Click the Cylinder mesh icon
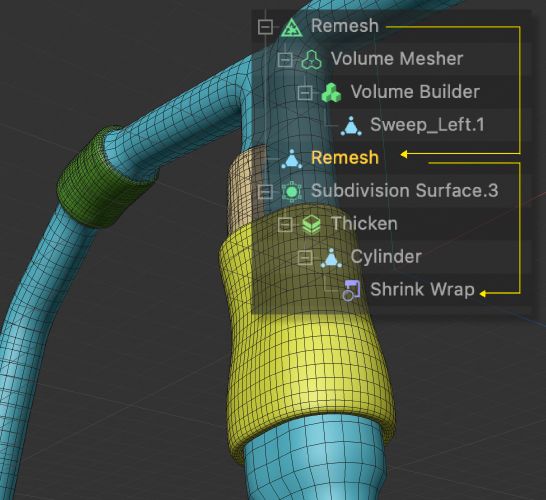546x500 pixels. (331, 258)
